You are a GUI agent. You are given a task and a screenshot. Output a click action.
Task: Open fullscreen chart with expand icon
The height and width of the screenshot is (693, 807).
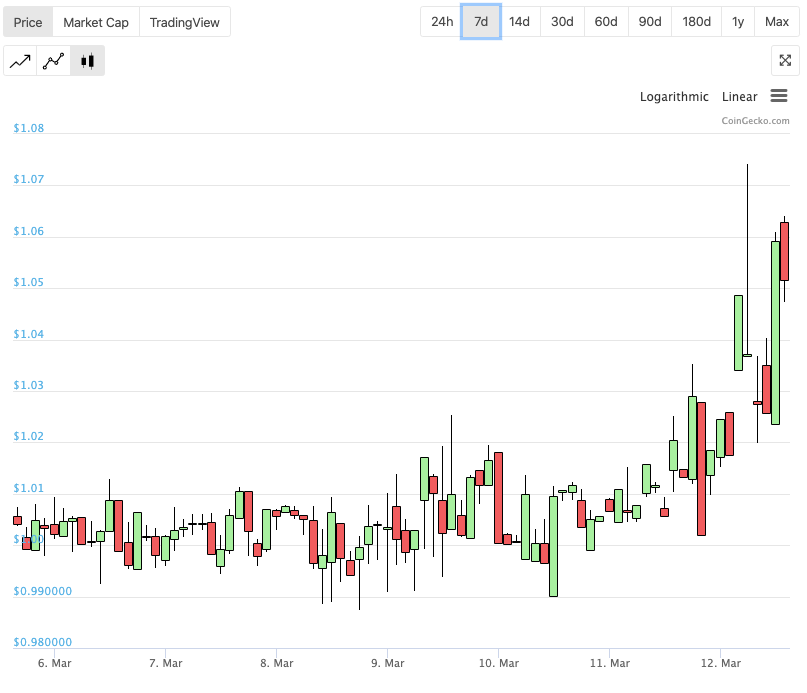coord(785,61)
